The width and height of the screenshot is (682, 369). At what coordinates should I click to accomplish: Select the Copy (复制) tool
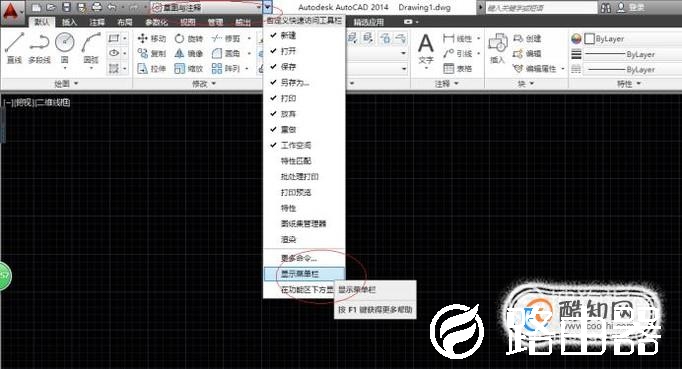point(152,53)
